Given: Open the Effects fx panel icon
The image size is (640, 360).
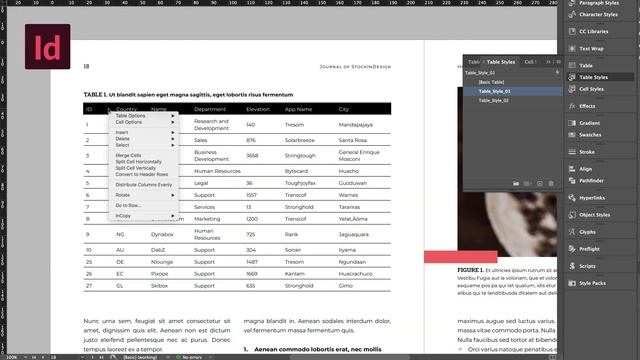Looking at the screenshot, I should (x=572, y=106).
